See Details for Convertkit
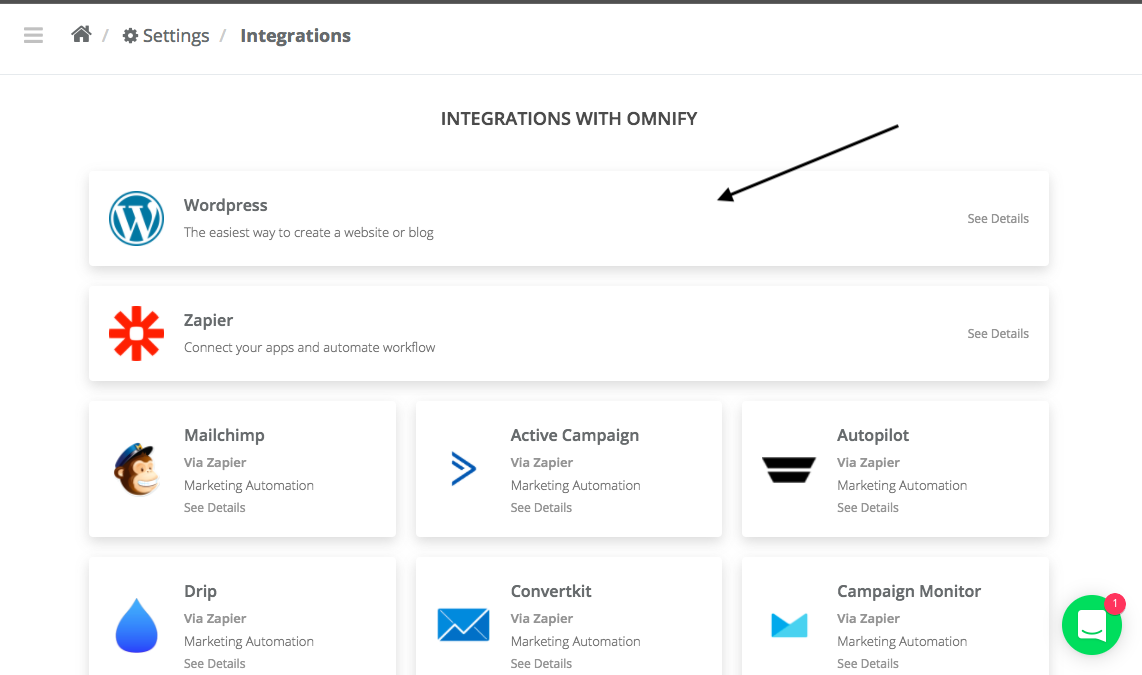 click(x=541, y=663)
